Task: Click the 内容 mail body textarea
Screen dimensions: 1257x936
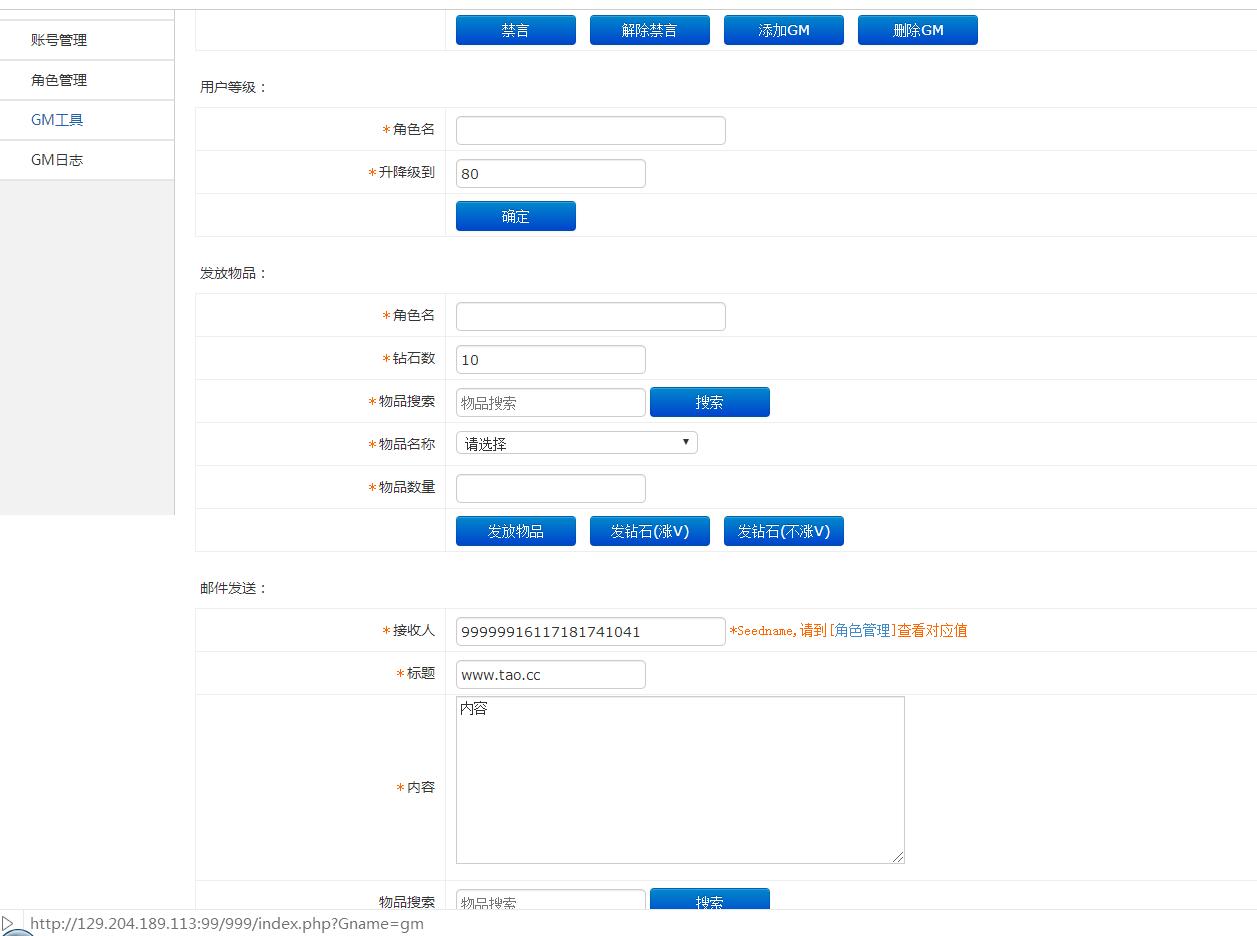Action: coord(680,780)
